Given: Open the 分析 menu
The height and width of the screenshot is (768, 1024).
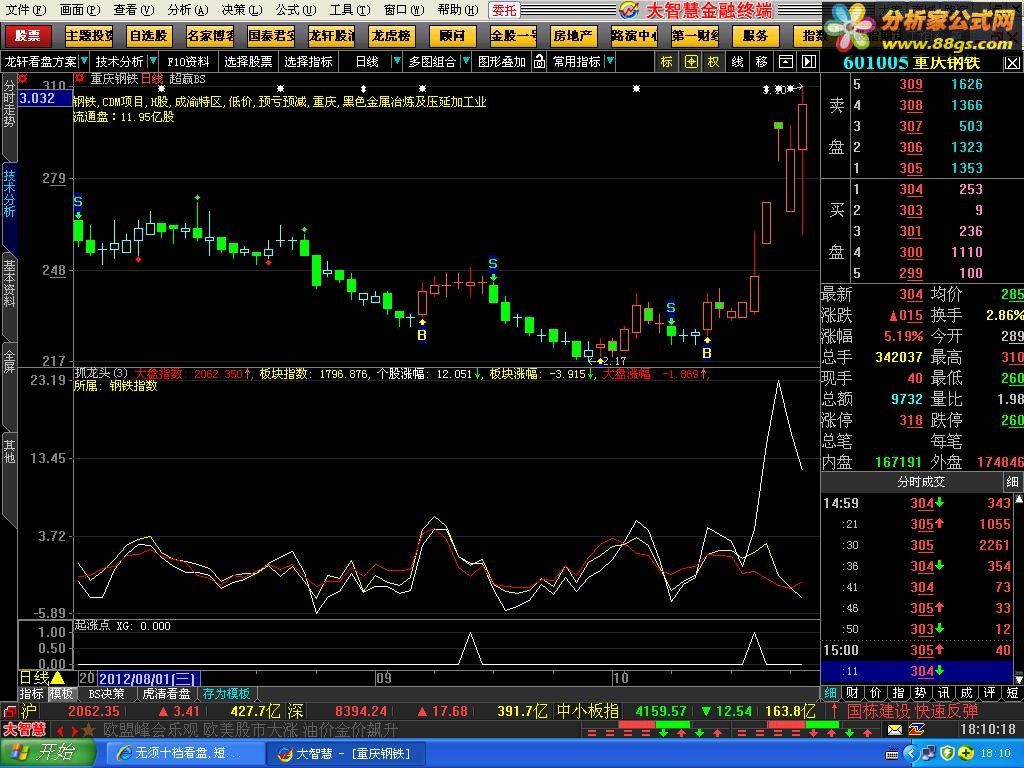Looking at the screenshot, I should (x=187, y=10).
